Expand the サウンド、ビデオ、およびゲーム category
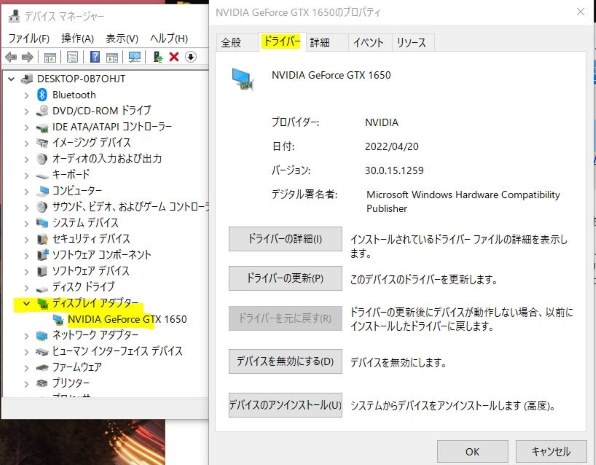 [x=26, y=207]
